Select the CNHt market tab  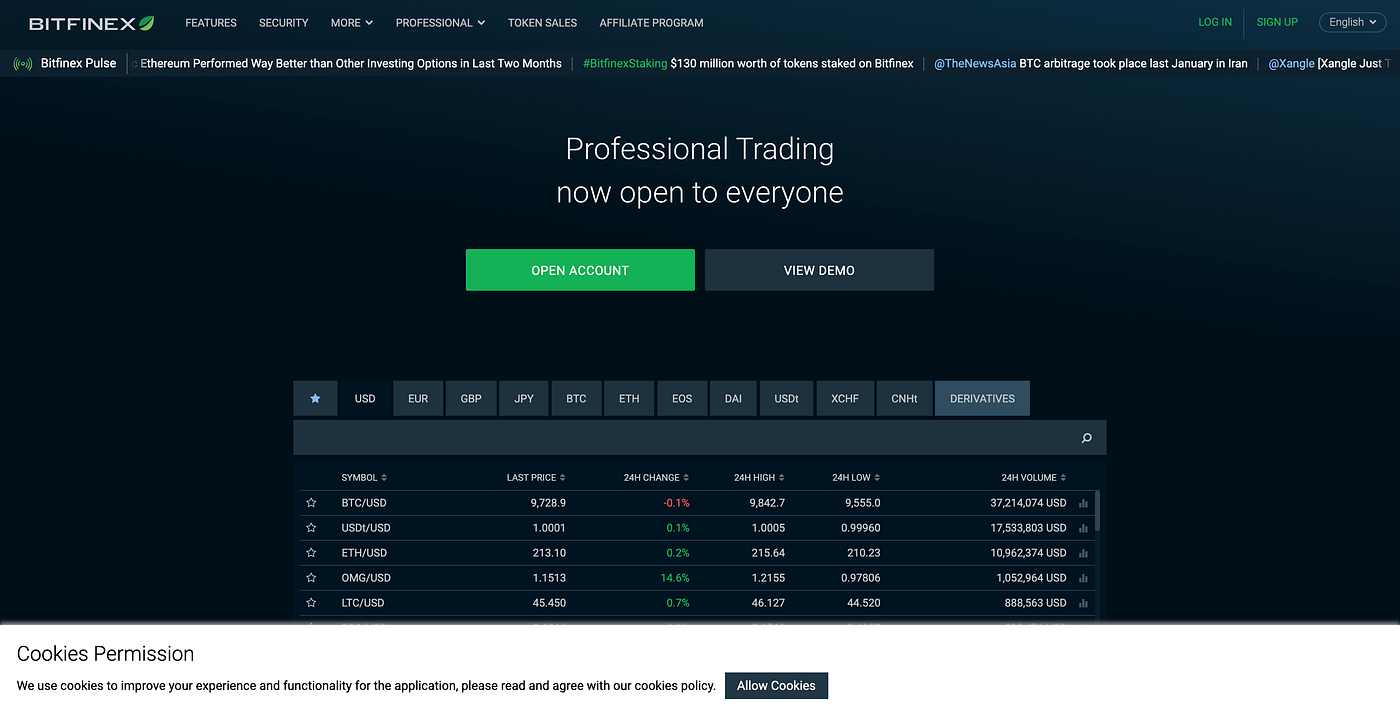pos(904,398)
